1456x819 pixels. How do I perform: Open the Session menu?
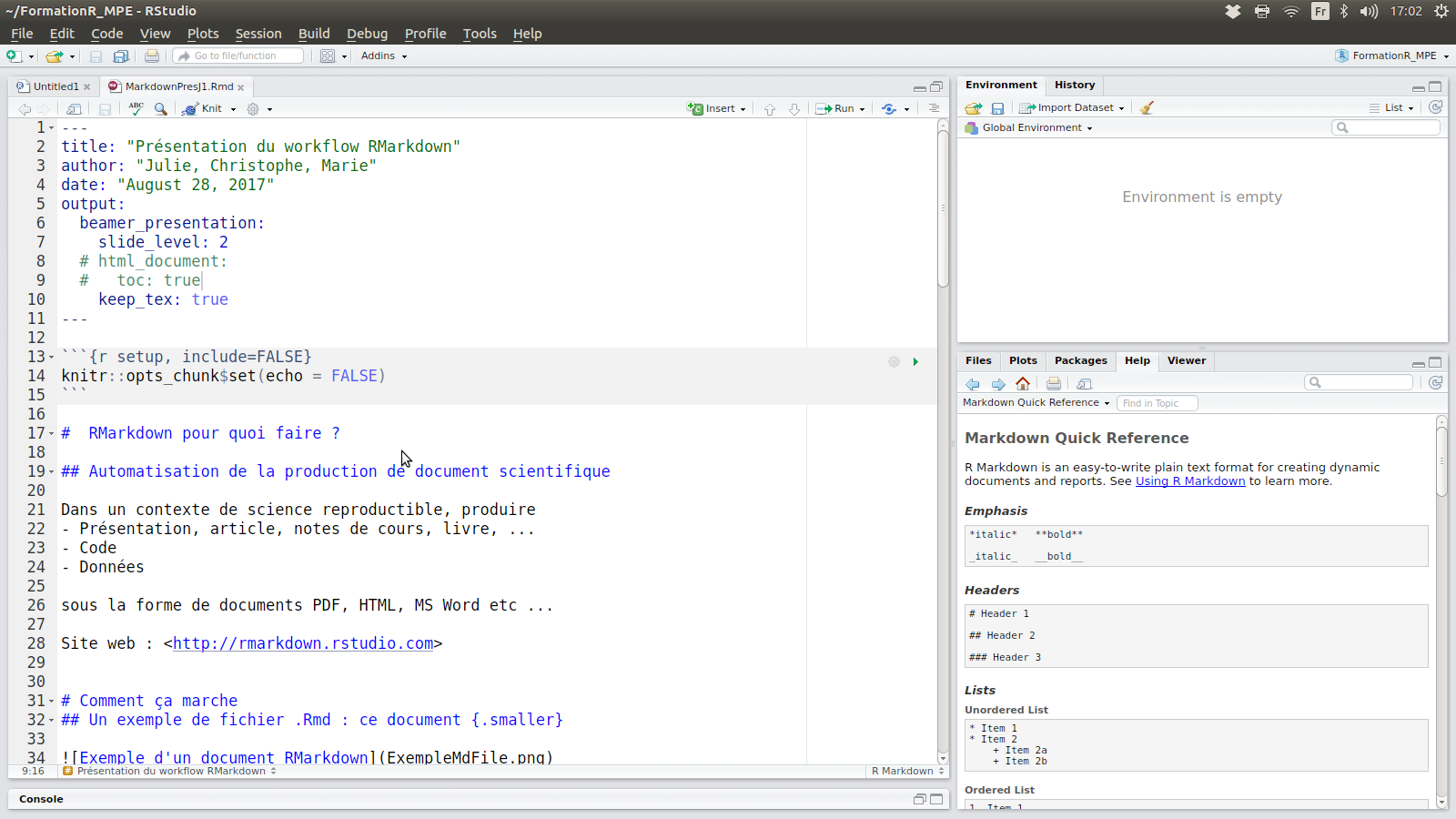(258, 34)
